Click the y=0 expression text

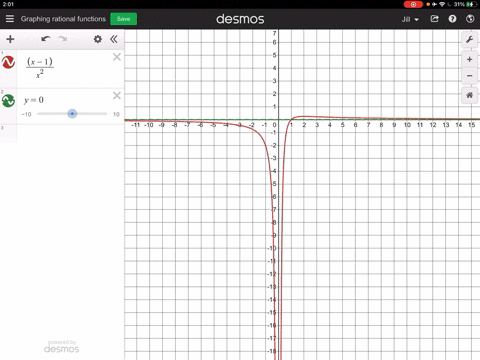coord(34,100)
